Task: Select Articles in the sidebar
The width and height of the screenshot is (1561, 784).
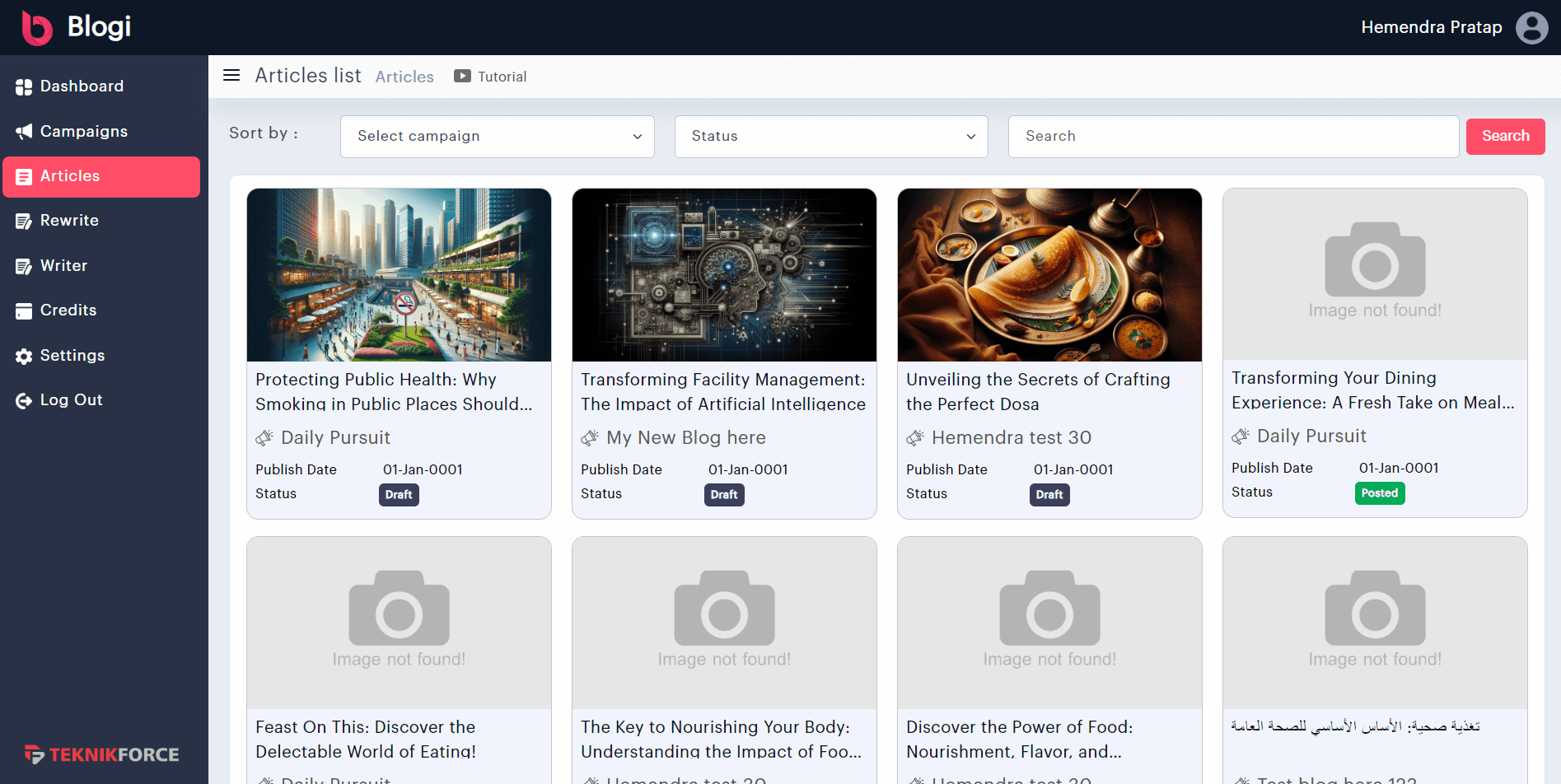Action: point(101,176)
